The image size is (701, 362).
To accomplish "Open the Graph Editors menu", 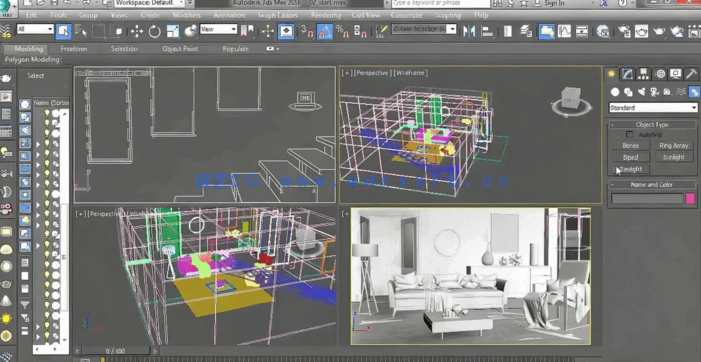I will (x=278, y=15).
